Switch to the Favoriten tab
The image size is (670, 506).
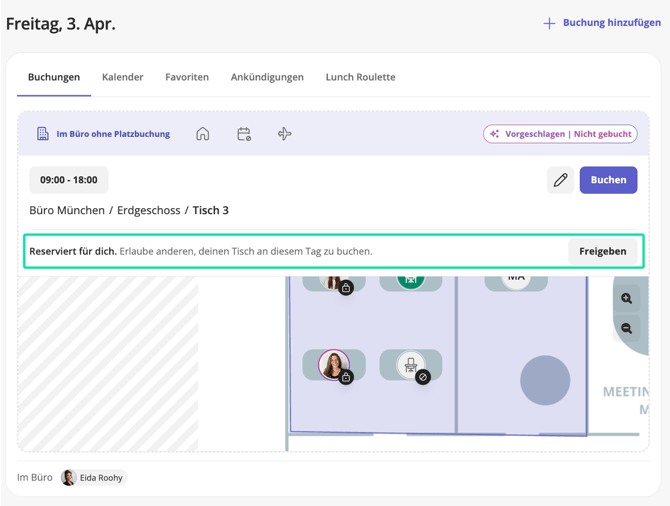point(187,77)
